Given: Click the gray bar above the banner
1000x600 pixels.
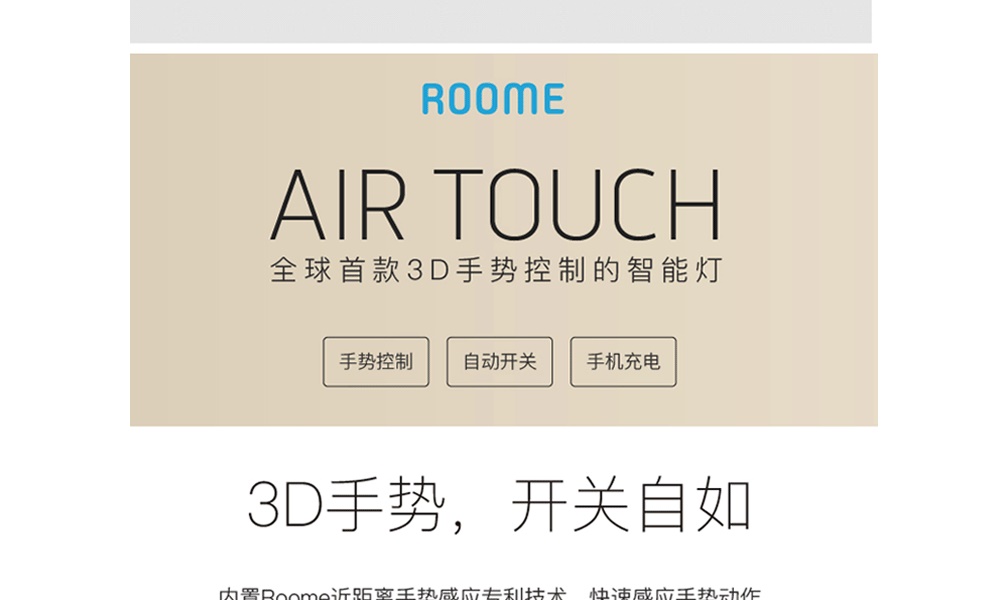Looking at the screenshot, I should (x=501, y=21).
